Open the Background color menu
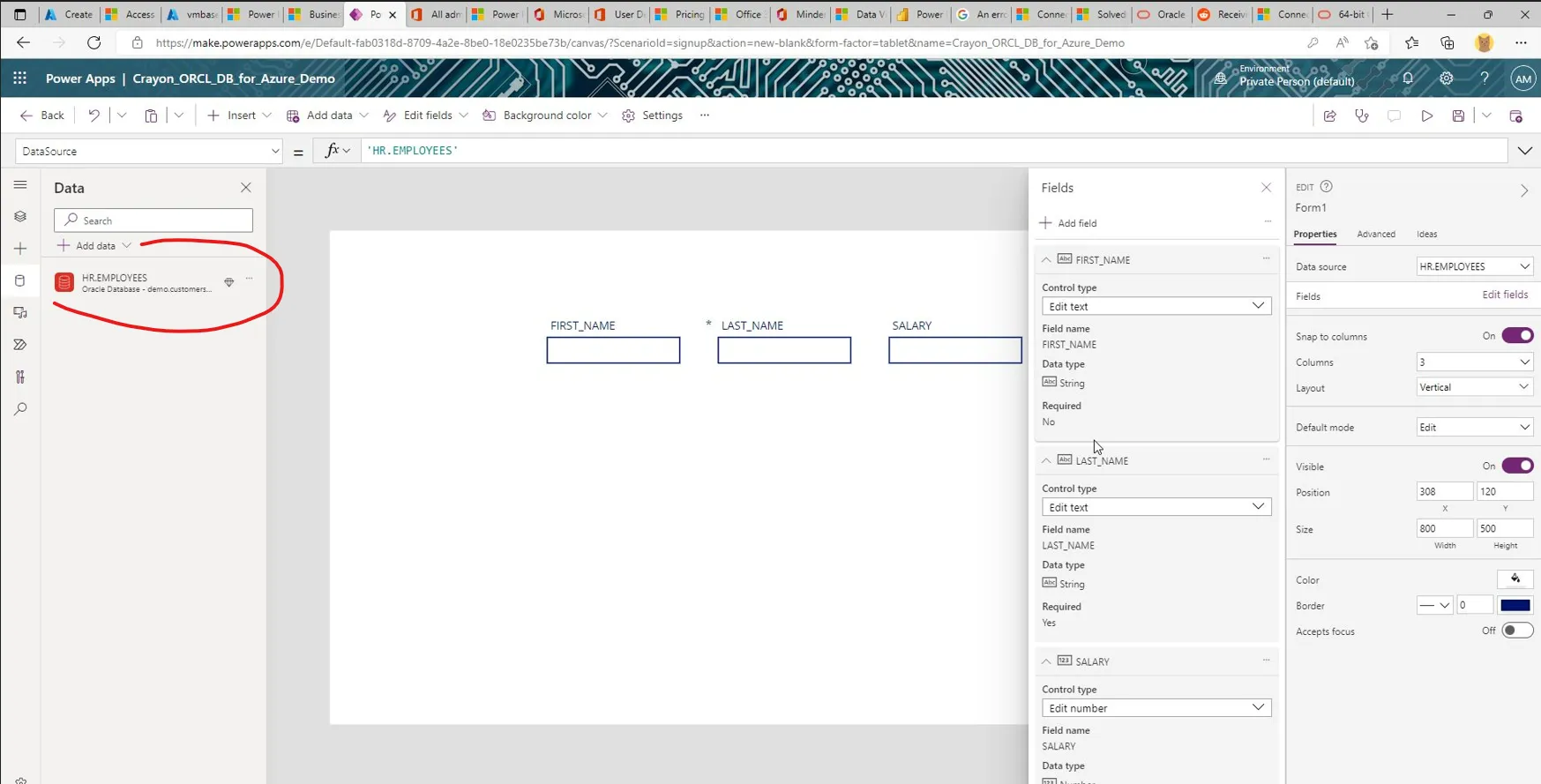Viewport: 1541px width, 784px height. coord(545,116)
